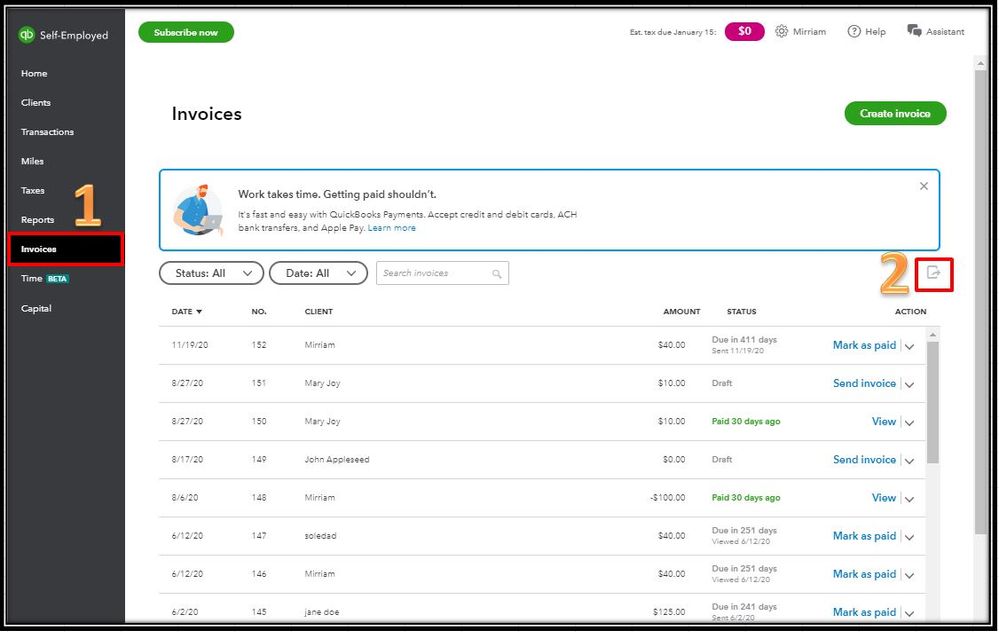Click amount -$100.00
The height and width of the screenshot is (632, 999).
click(668, 498)
